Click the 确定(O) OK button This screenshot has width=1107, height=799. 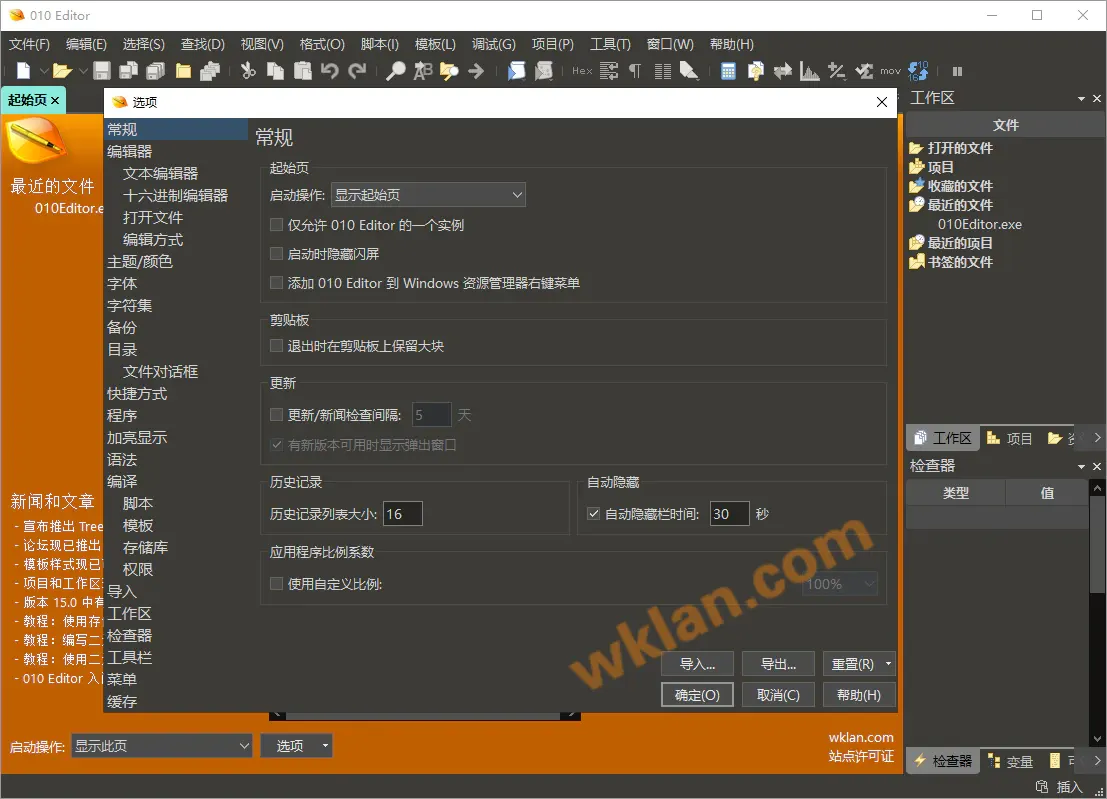coord(697,695)
